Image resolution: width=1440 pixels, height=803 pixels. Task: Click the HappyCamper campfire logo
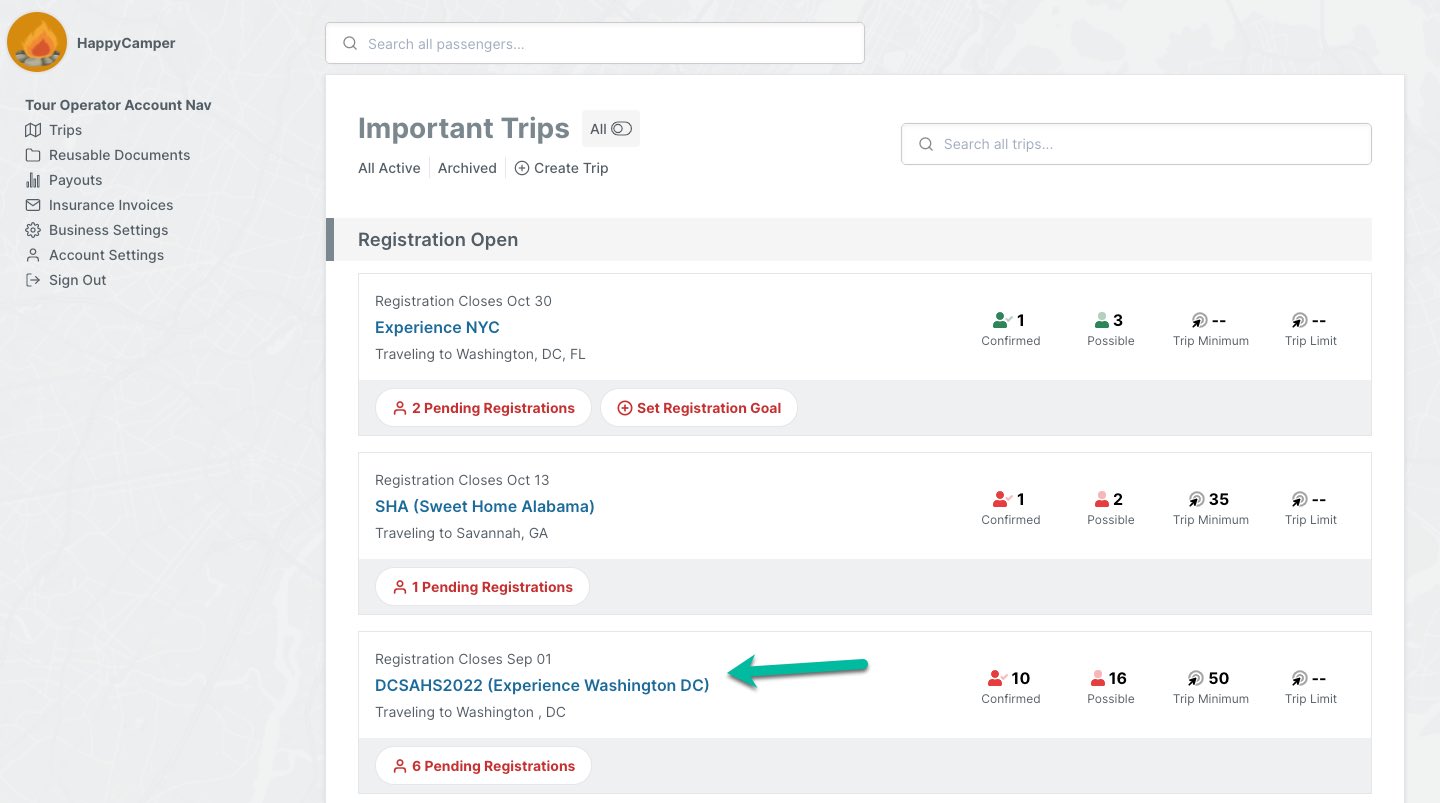coord(37,42)
